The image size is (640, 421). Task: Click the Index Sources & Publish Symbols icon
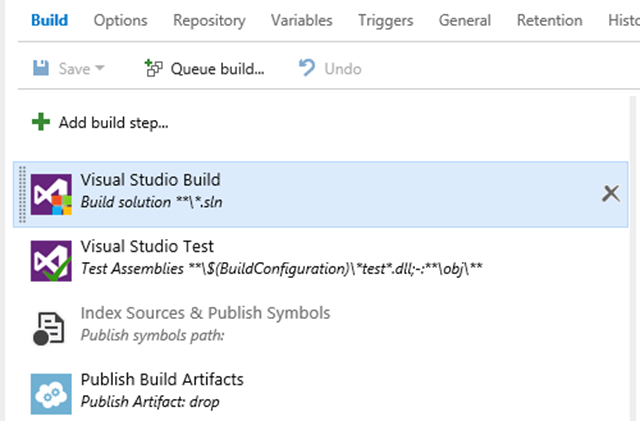pyautogui.click(x=49, y=328)
